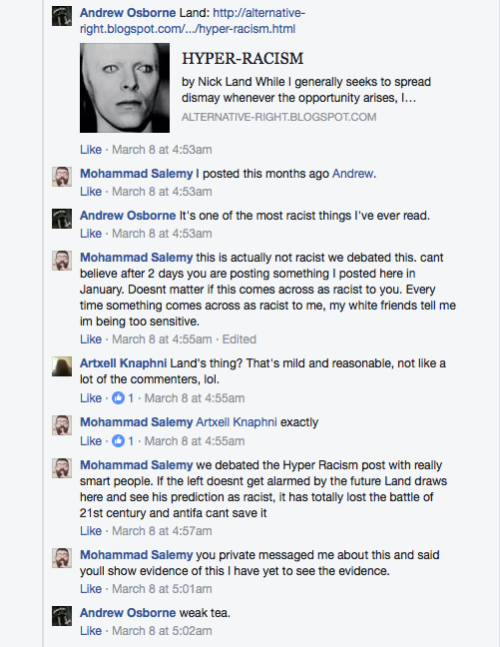The width and height of the screenshot is (500, 647).
Task: Open the 'March 8 at 5:02am' timestamp
Action: click(x=162, y=630)
